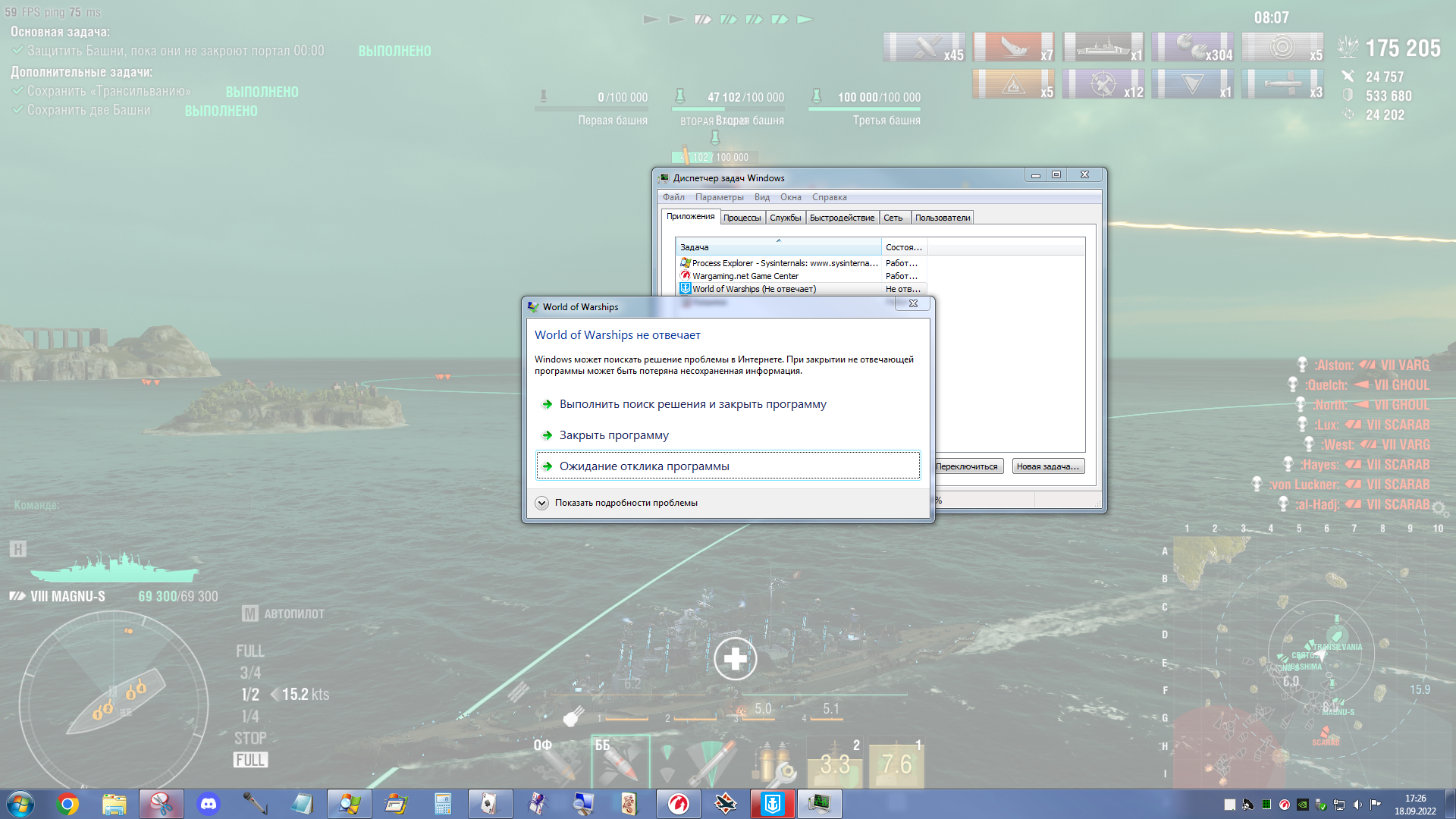The image size is (1456, 819).
Task: Open the Calculator from the taskbar
Action: point(443,804)
